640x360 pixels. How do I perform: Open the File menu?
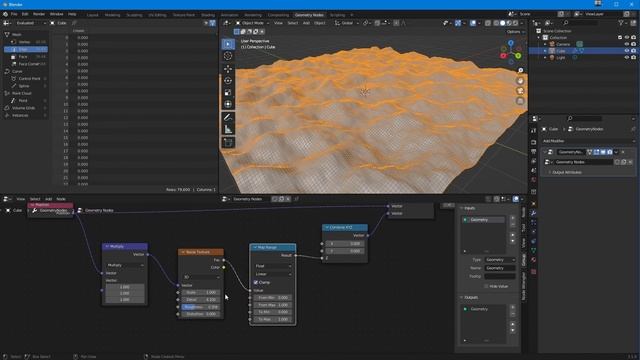tap(14, 14)
